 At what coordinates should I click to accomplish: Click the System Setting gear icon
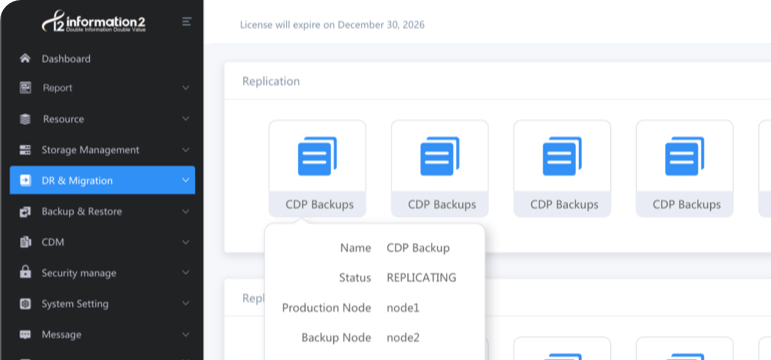pyautogui.click(x=25, y=303)
